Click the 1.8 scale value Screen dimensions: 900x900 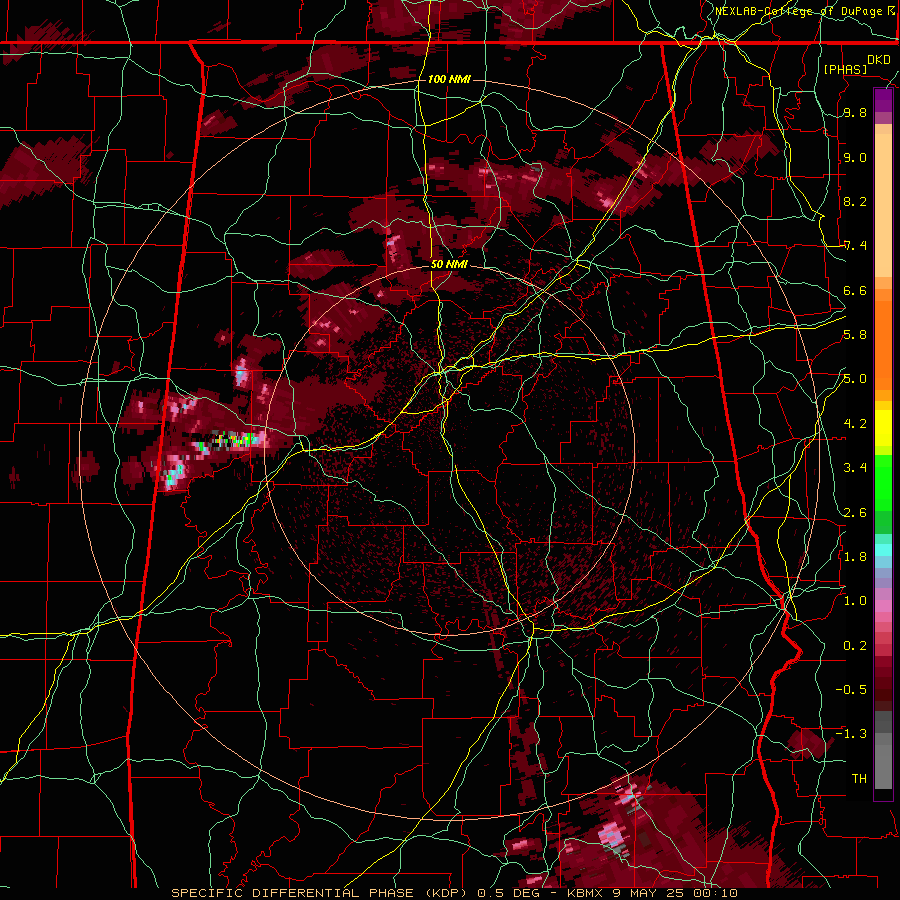pos(855,557)
